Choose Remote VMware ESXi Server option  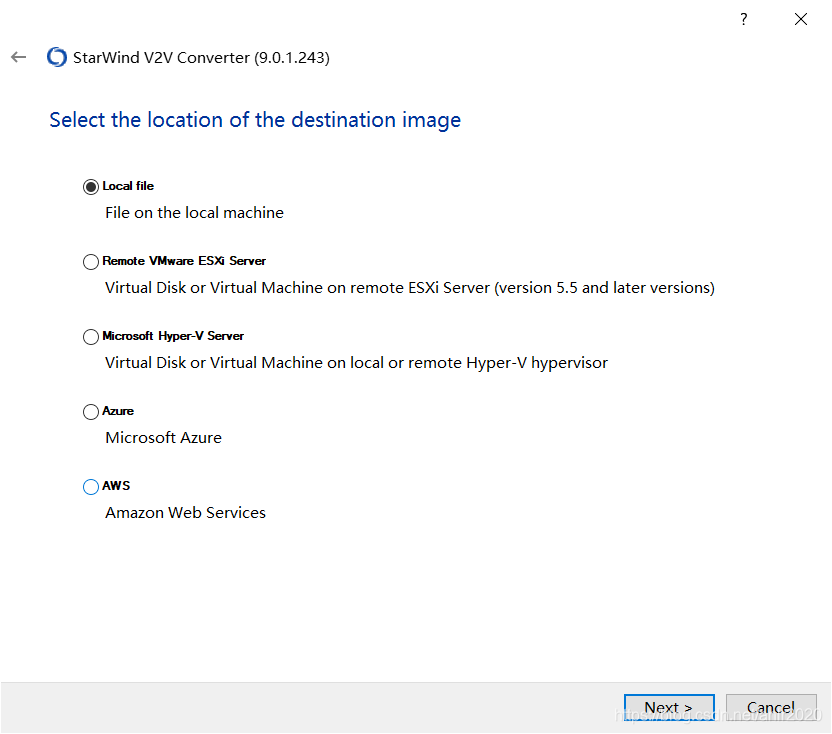pyautogui.click(x=91, y=262)
